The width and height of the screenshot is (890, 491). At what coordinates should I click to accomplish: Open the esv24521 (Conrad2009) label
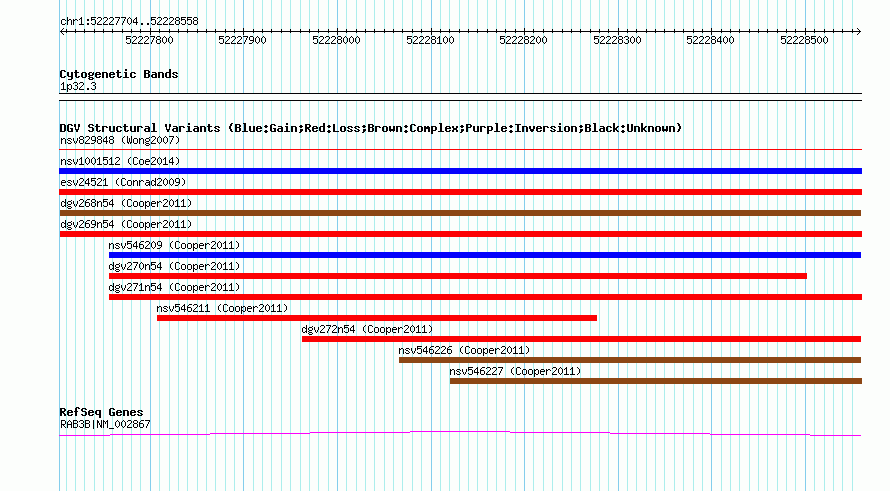pyautogui.click(x=123, y=182)
